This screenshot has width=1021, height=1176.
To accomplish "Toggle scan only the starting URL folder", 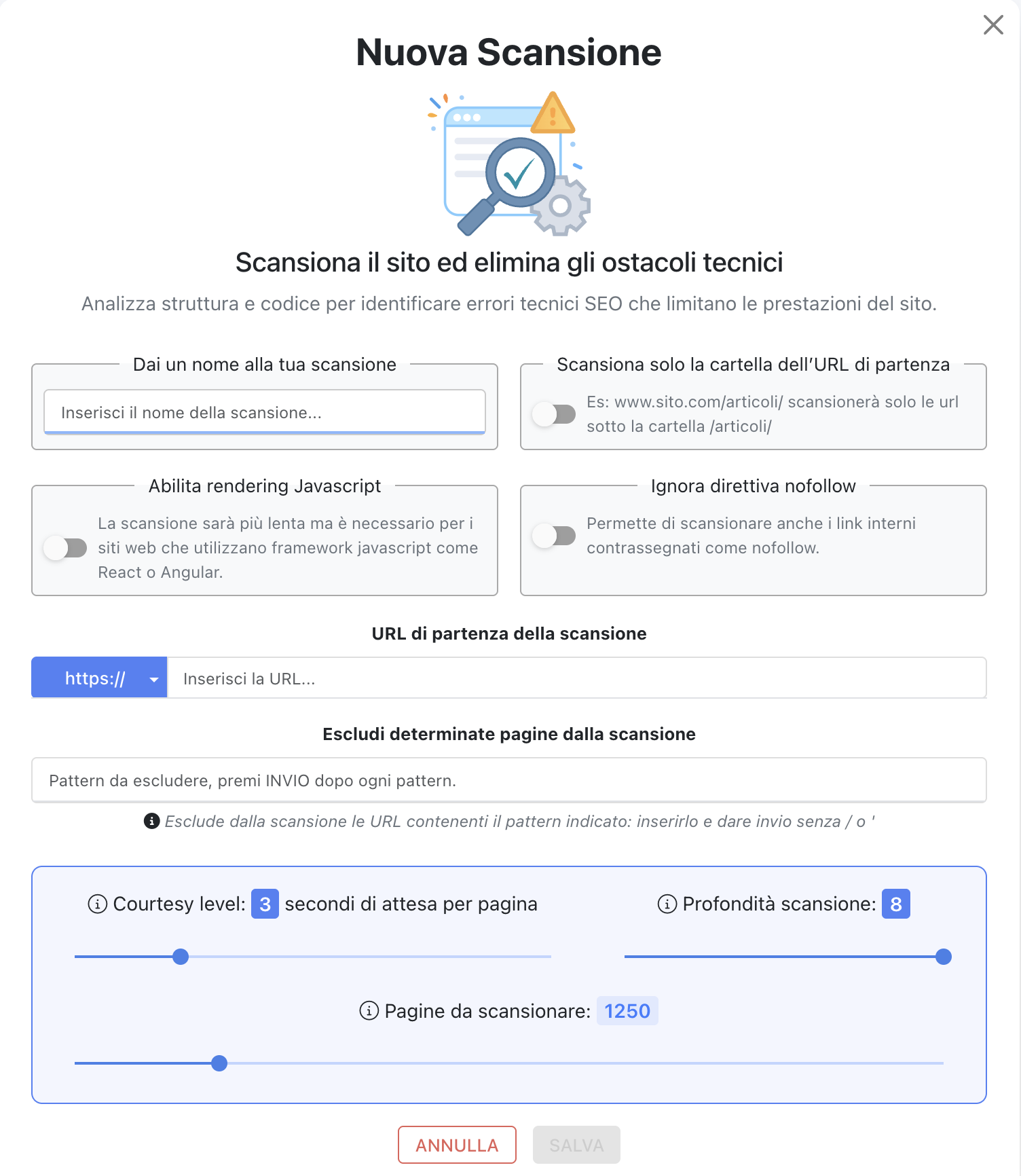I will pyautogui.click(x=553, y=414).
